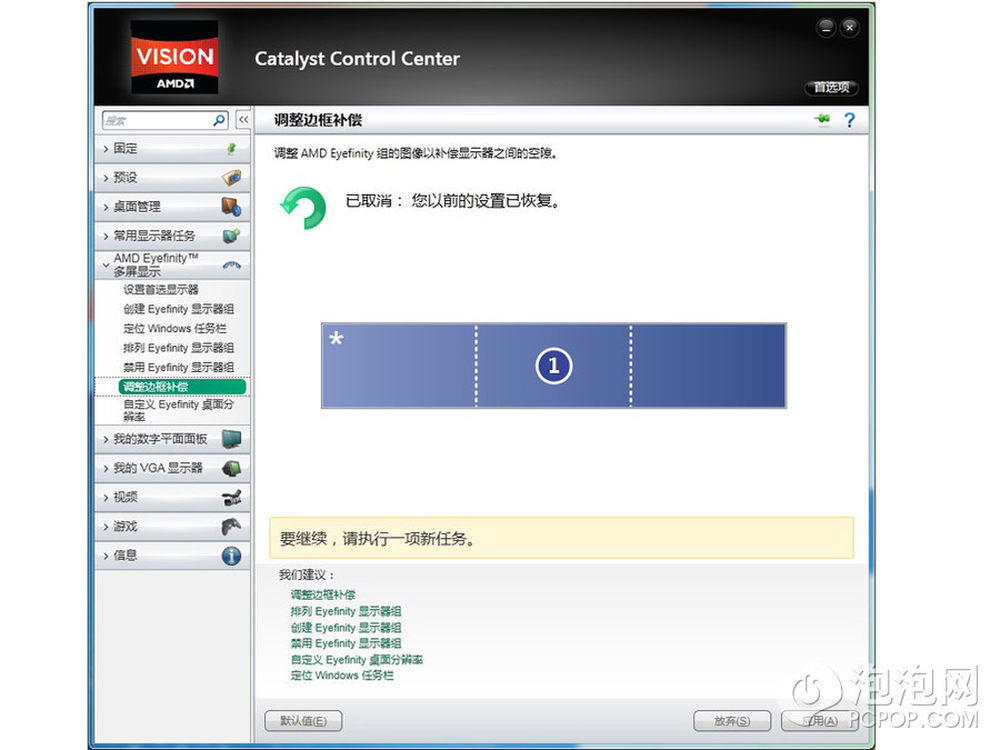Follow the suggested 排列 Eyefinity 显示器组 link
Viewport: 1000px width, 750px height.
[x=346, y=611]
